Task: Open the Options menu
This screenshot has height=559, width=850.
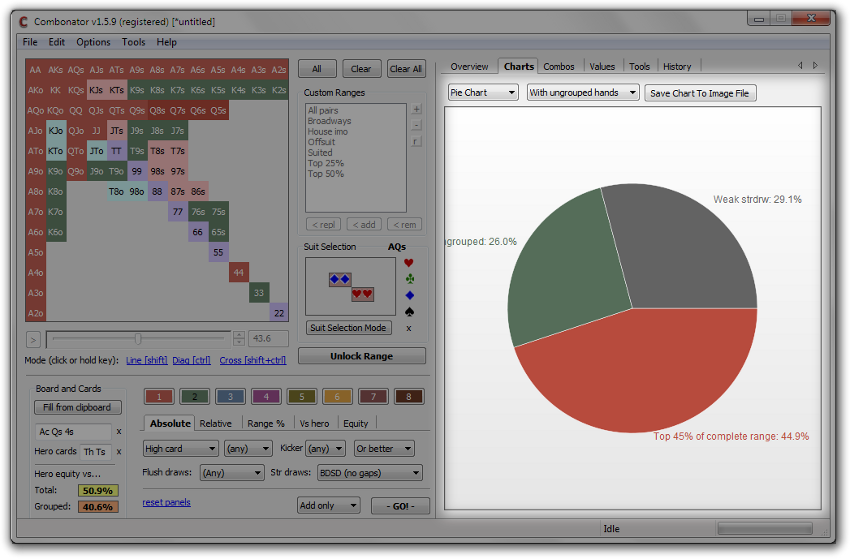Action: [x=93, y=42]
